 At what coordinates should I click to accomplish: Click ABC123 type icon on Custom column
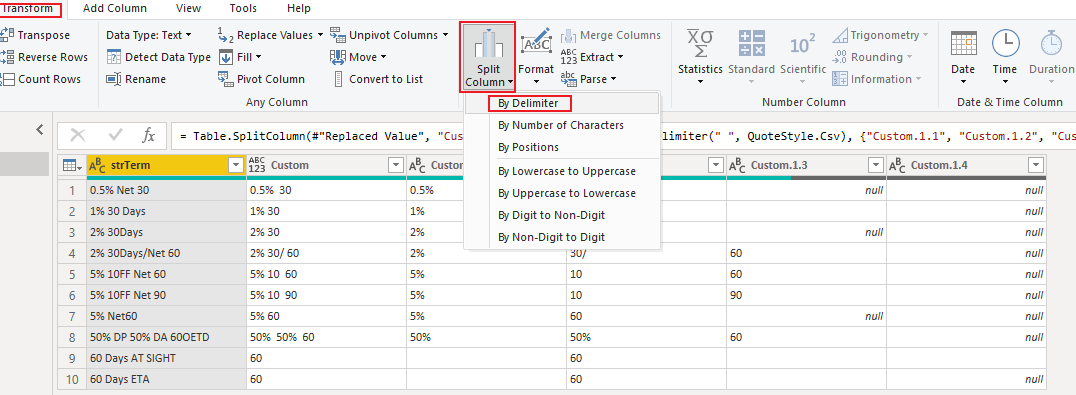point(257,165)
